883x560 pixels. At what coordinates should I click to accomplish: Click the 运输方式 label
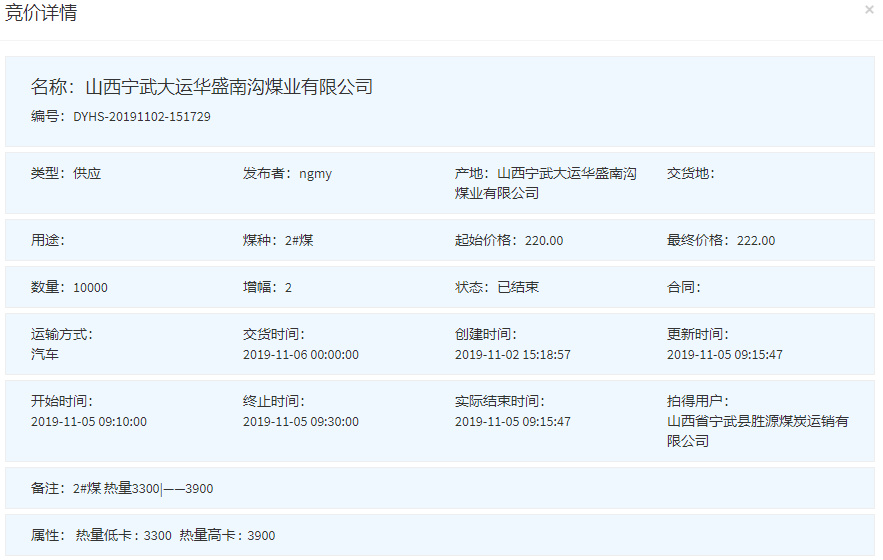click(61, 334)
